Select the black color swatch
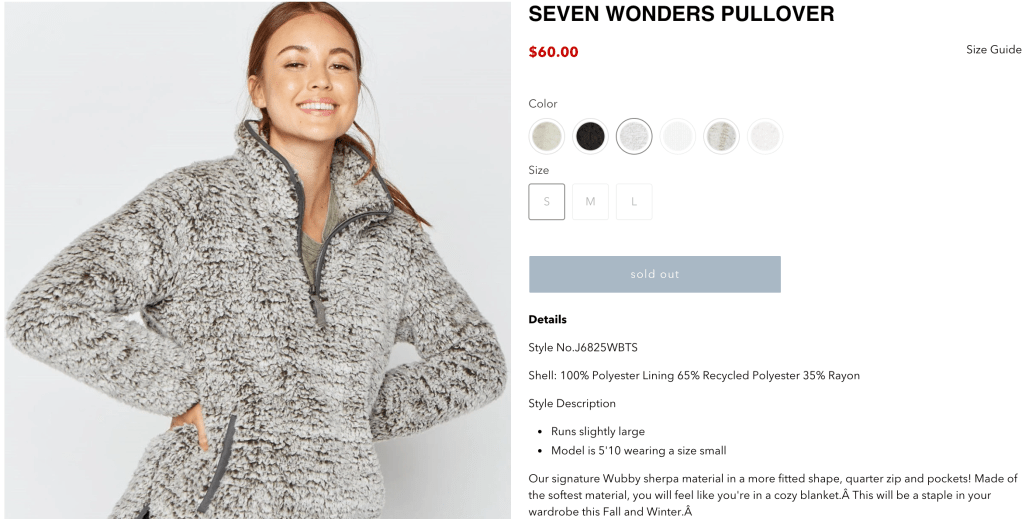The width and height of the screenshot is (1022, 519). click(x=590, y=136)
